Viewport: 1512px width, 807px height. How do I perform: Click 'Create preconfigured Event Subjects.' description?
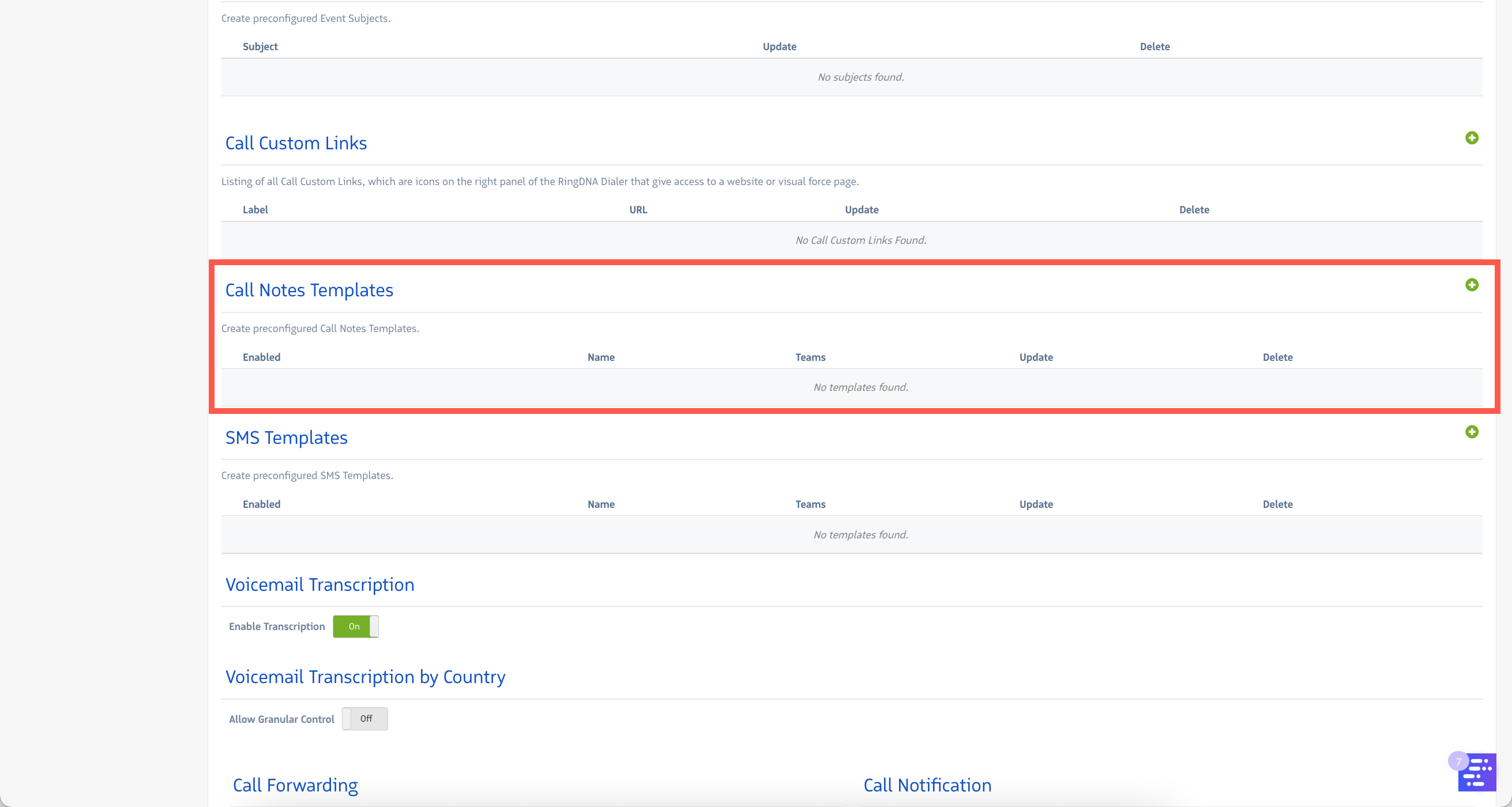[306, 18]
